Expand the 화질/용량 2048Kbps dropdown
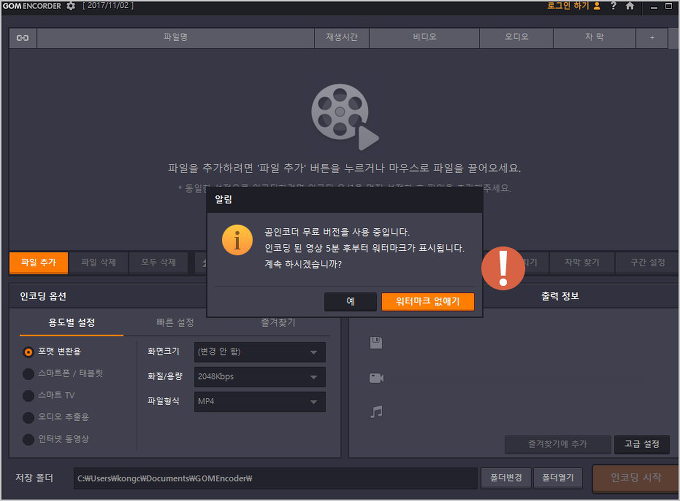 point(259,377)
